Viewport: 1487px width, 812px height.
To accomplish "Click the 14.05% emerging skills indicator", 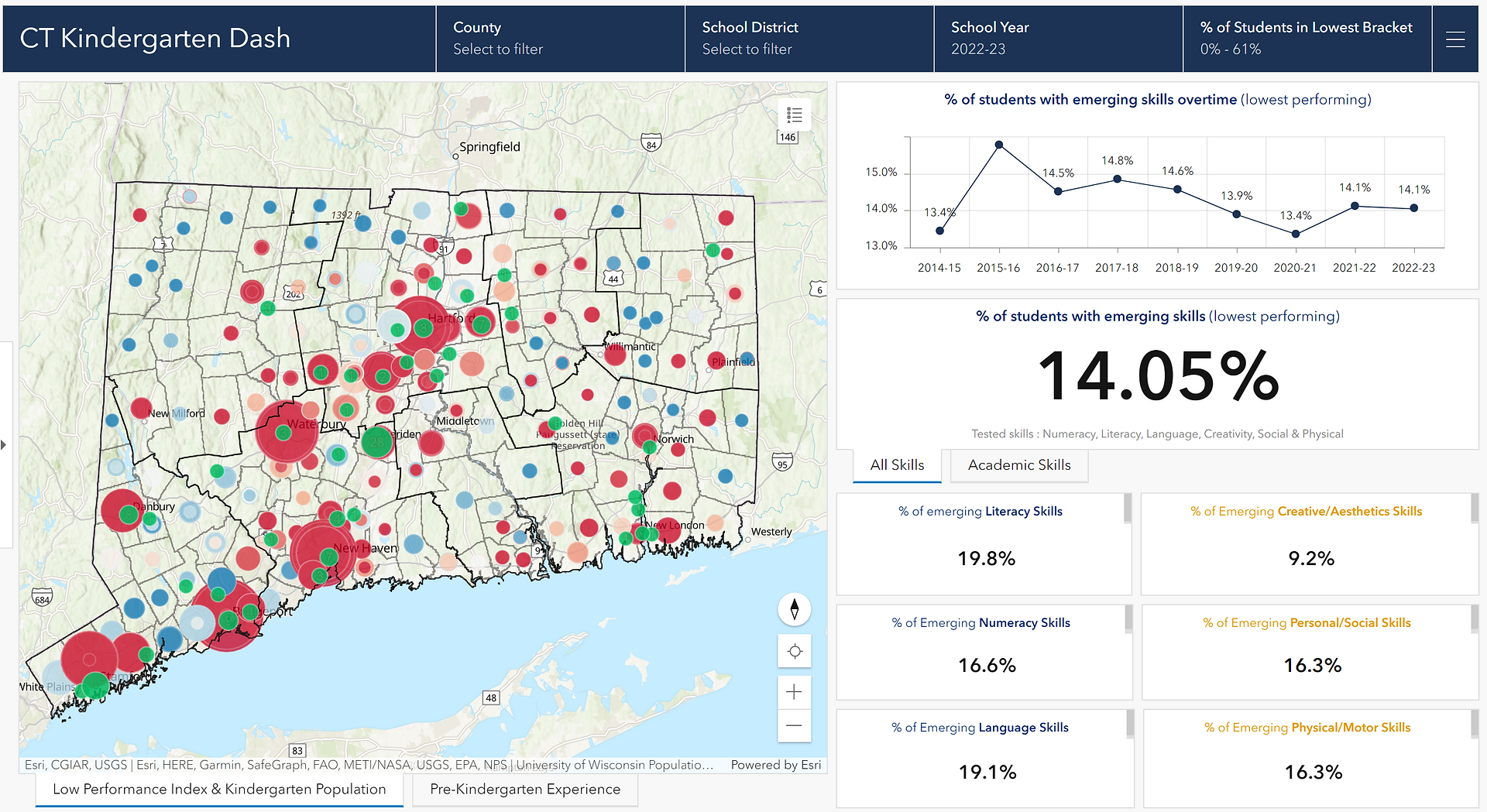I will 1158,376.
